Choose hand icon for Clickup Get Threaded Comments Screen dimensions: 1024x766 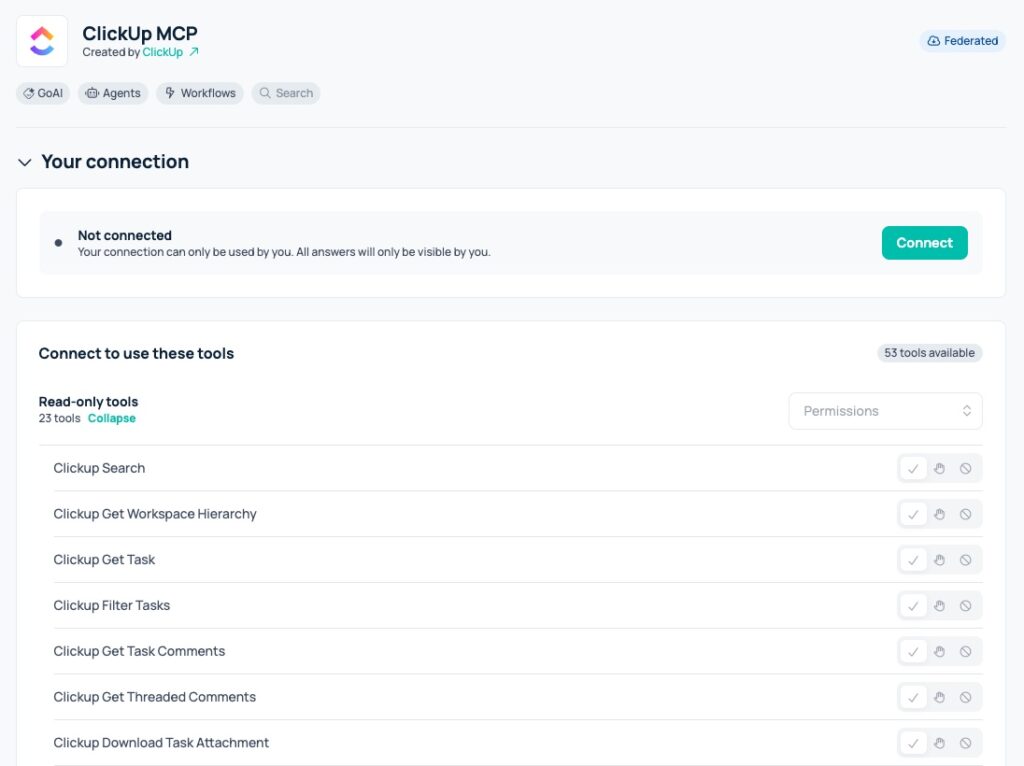pyautogui.click(x=939, y=697)
